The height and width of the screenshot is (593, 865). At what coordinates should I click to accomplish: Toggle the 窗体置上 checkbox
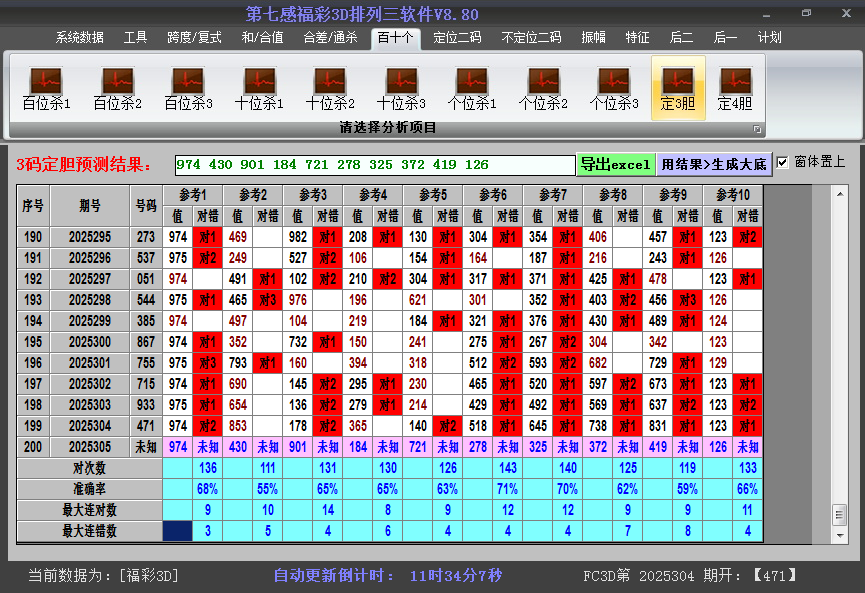(783, 162)
